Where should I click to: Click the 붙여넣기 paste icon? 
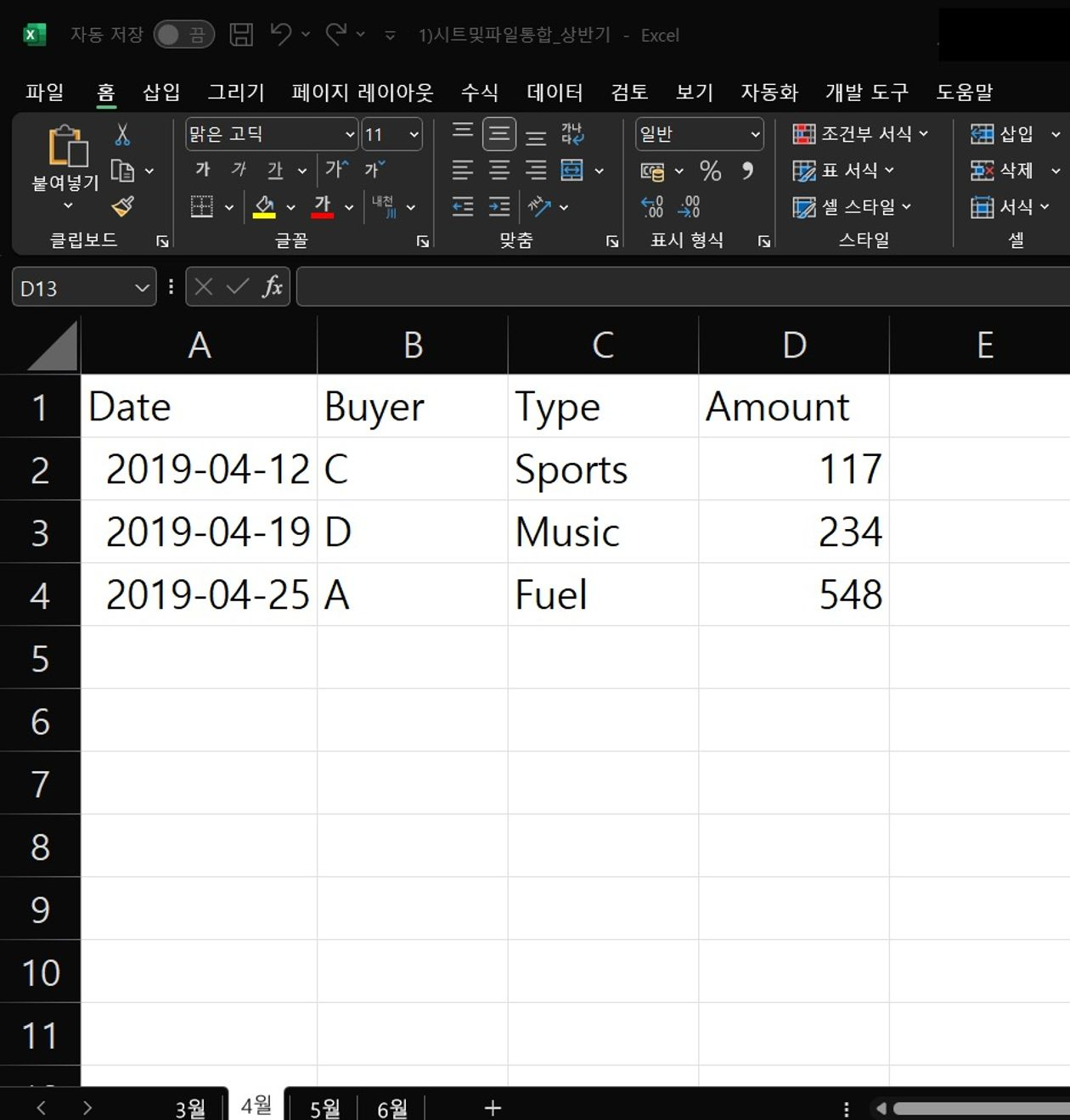[66, 146]
